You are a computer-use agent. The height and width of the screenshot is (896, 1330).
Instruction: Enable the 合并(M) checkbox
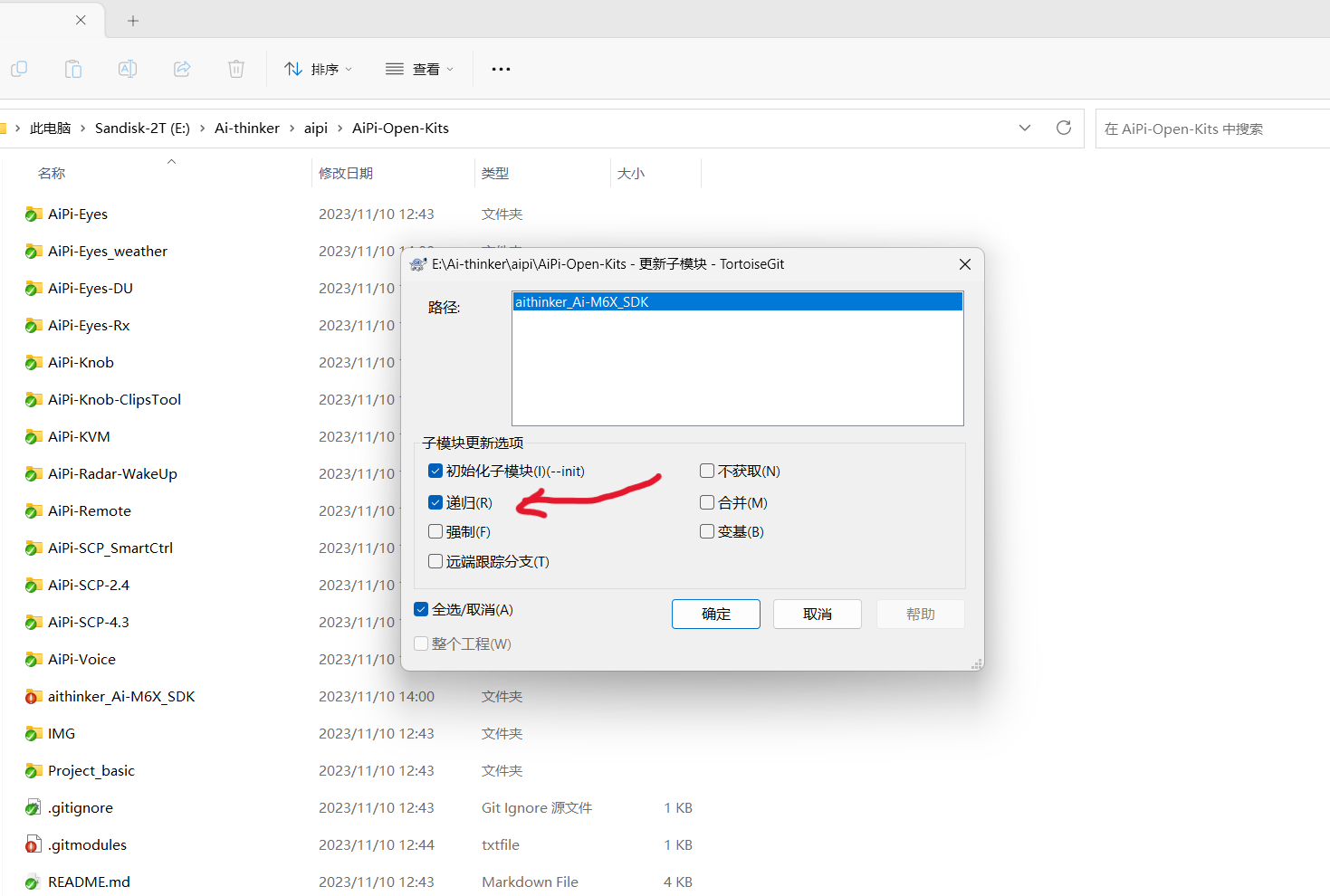(707, 502)
